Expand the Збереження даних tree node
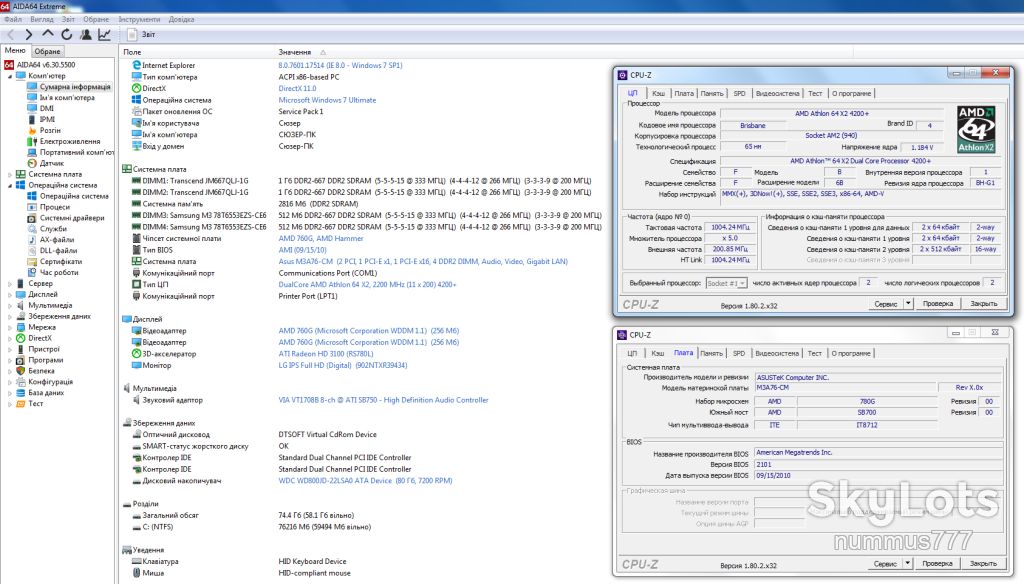The width and height of the screenshot is (1024, 584). point(10,316)
